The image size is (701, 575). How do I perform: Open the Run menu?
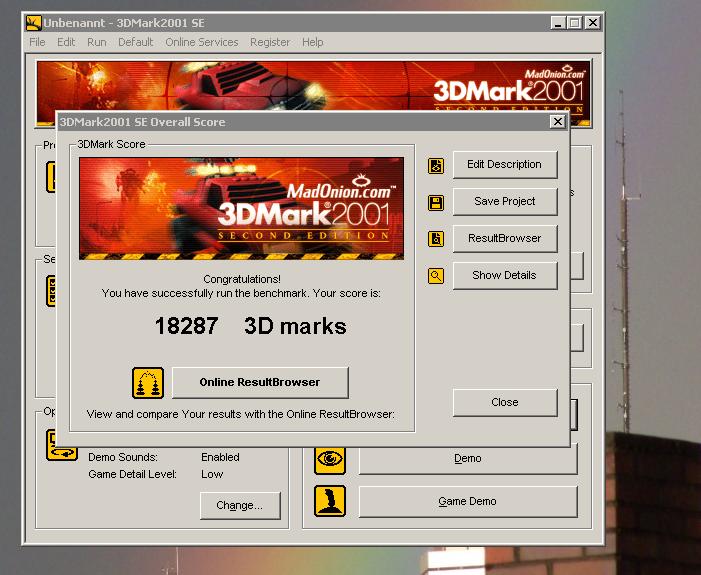[97, 42]
